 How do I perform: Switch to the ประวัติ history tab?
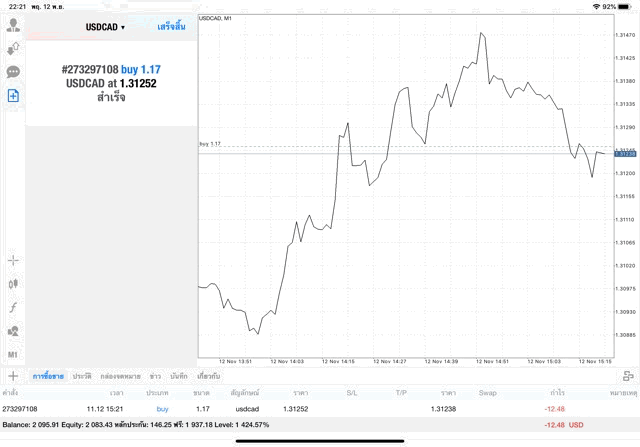click(82, 376)
